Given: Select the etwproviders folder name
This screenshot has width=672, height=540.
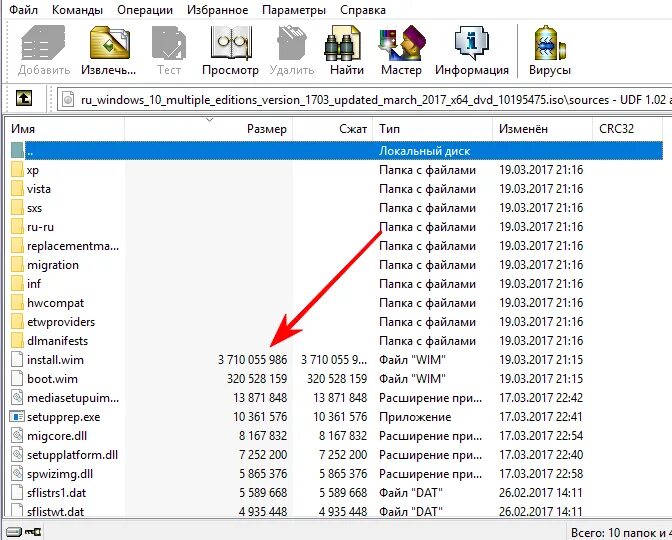Looking at the screenshot, I should [x=61, y=322].
